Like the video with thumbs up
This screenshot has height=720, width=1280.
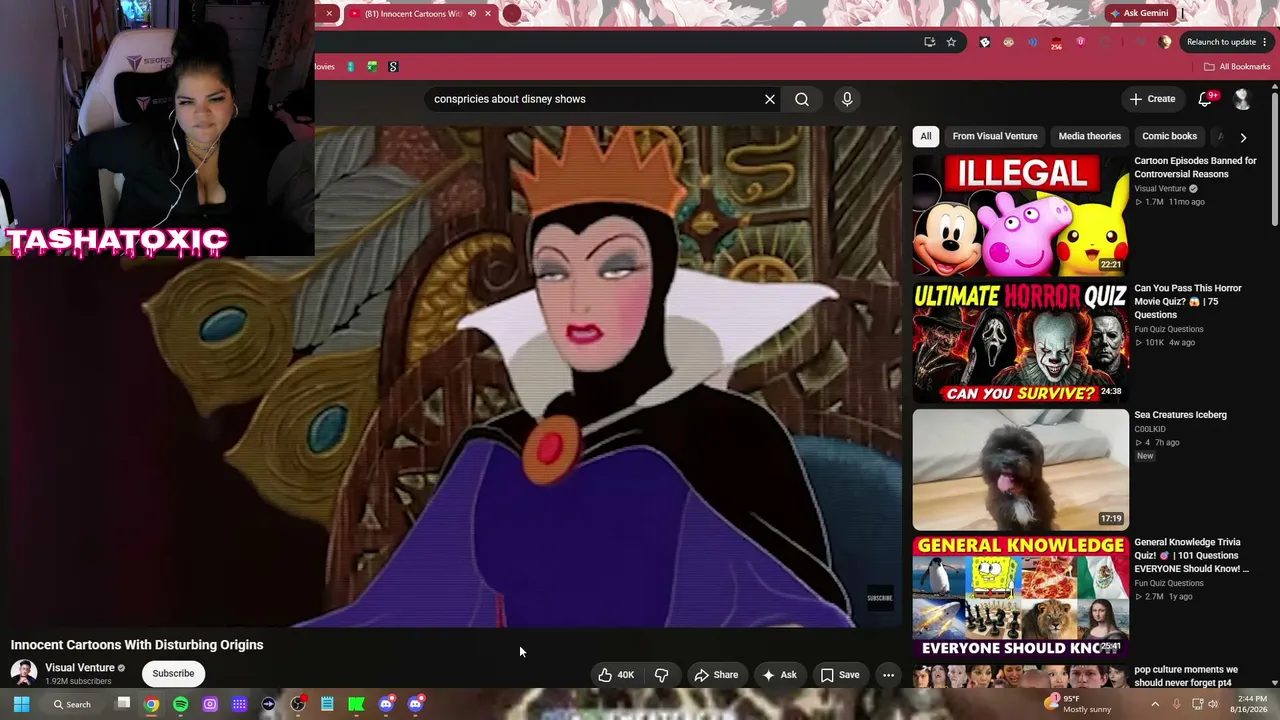(616, 675)
